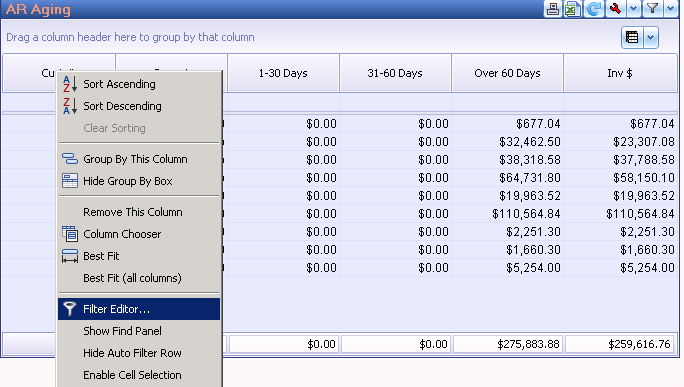
Task: Expand the dropdown arrow next to the funnel icon
Action: pos(670,9)
